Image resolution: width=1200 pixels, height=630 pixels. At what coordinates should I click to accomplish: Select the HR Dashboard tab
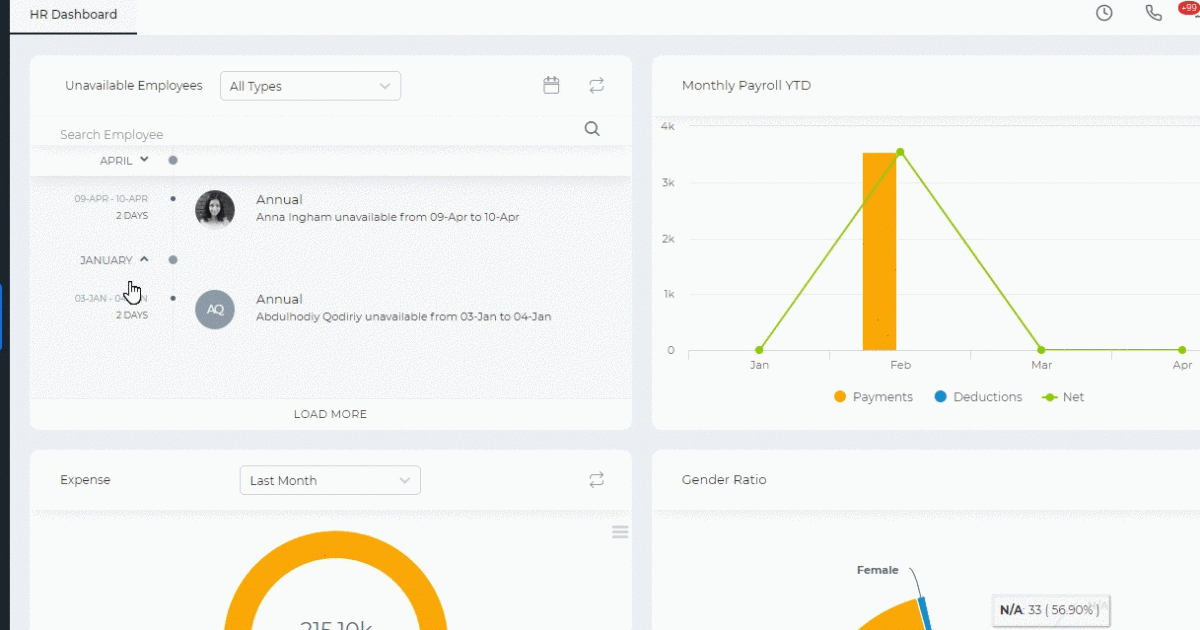pyautogui.click(x=73, y=15)
